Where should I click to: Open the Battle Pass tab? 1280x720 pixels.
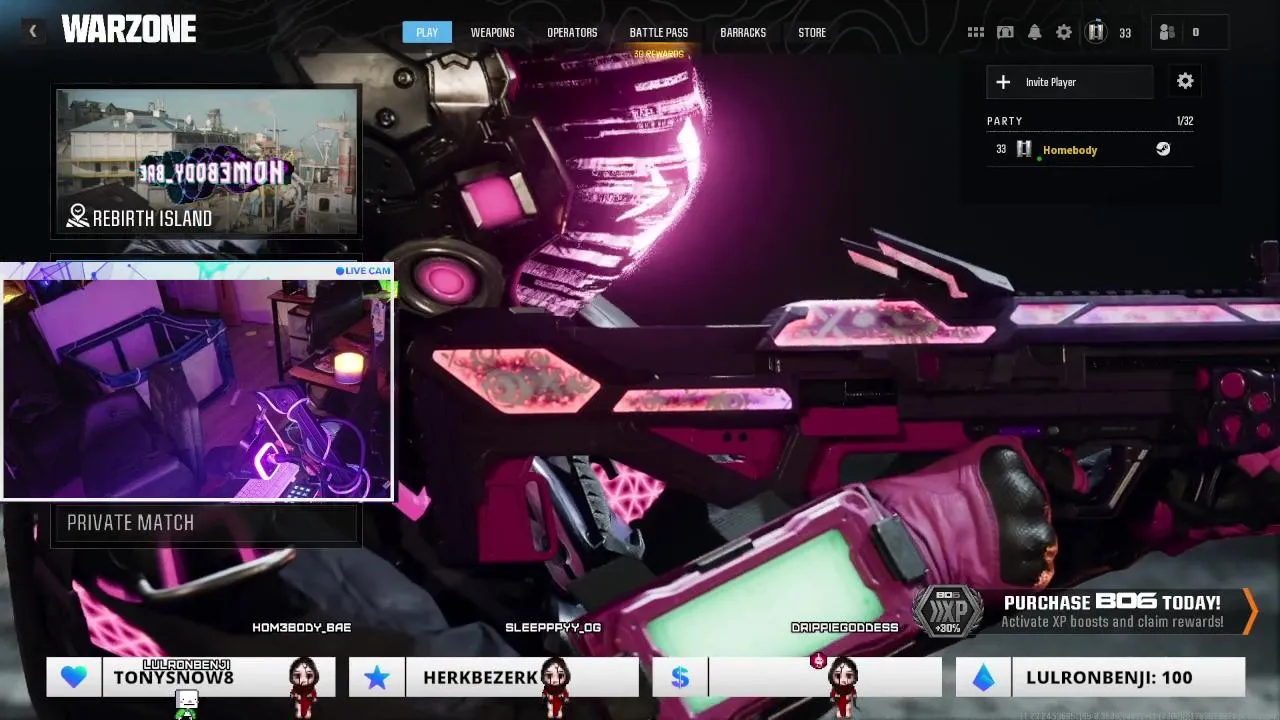[658, 32]
